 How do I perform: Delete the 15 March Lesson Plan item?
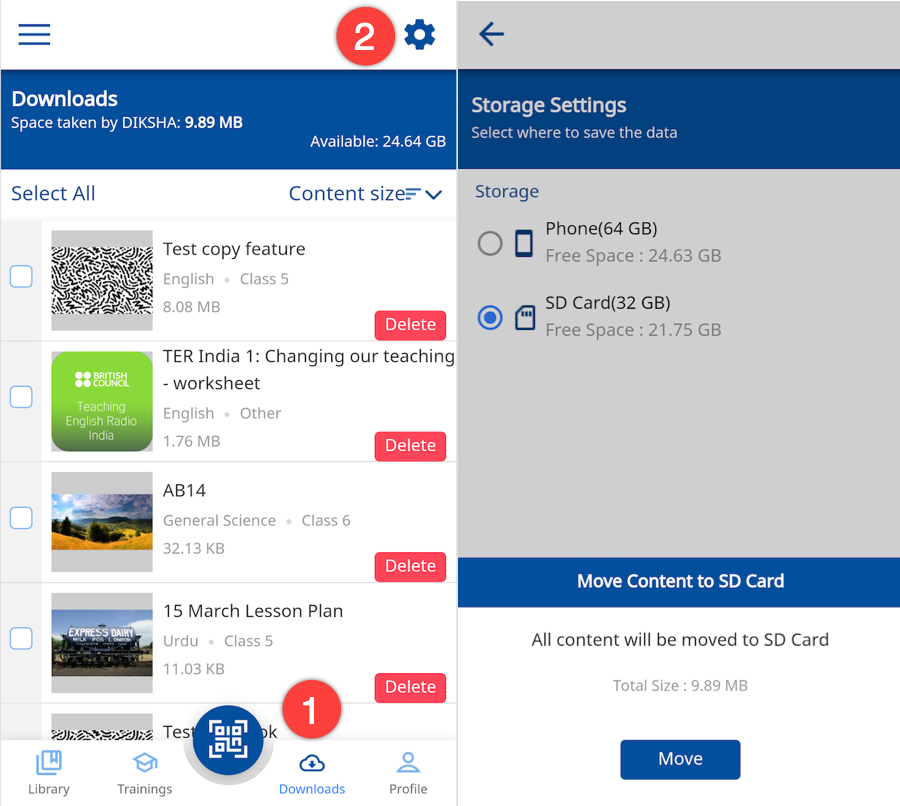pyautogui.click(x=410, y=687)
